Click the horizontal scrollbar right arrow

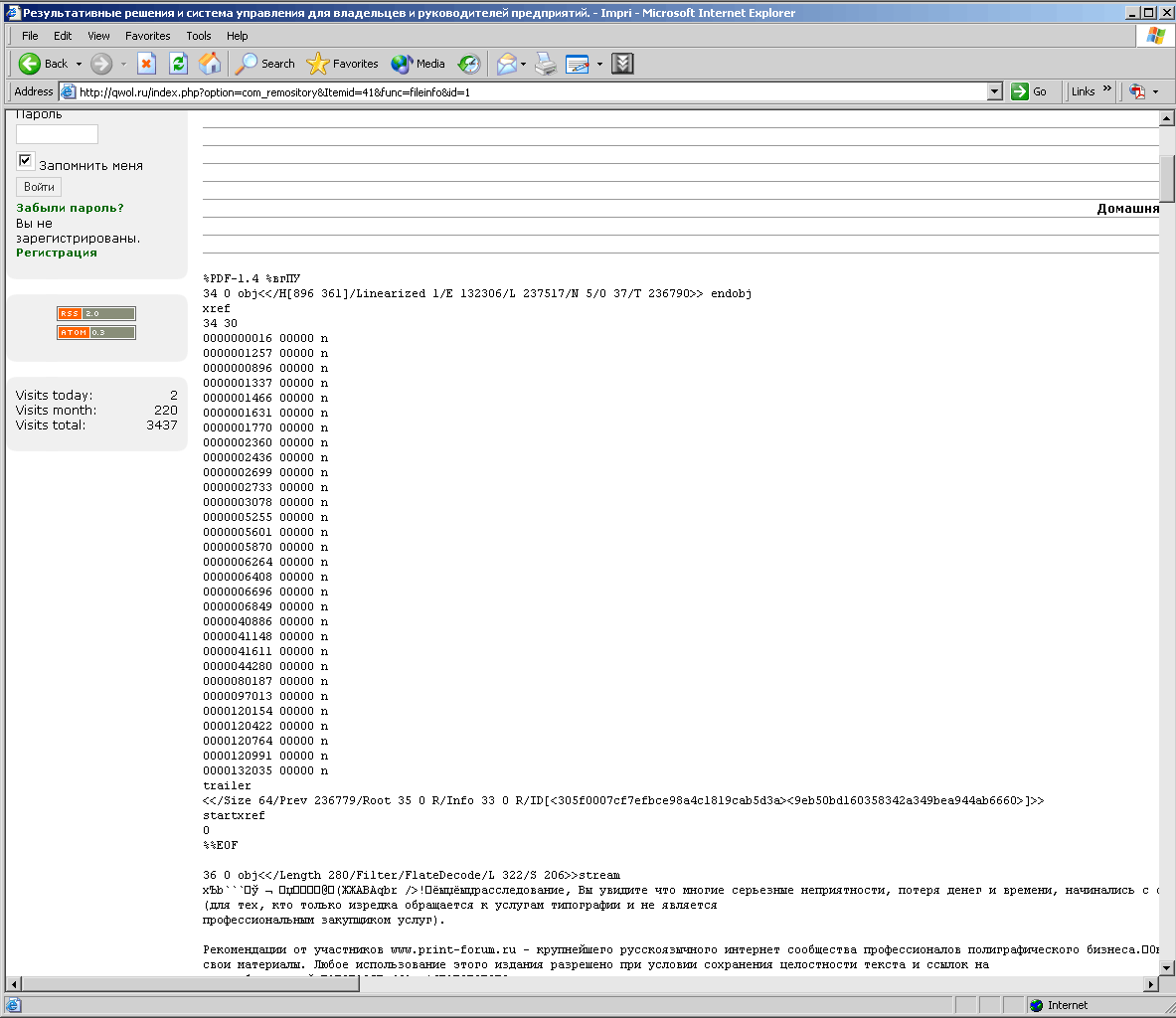1152,983
